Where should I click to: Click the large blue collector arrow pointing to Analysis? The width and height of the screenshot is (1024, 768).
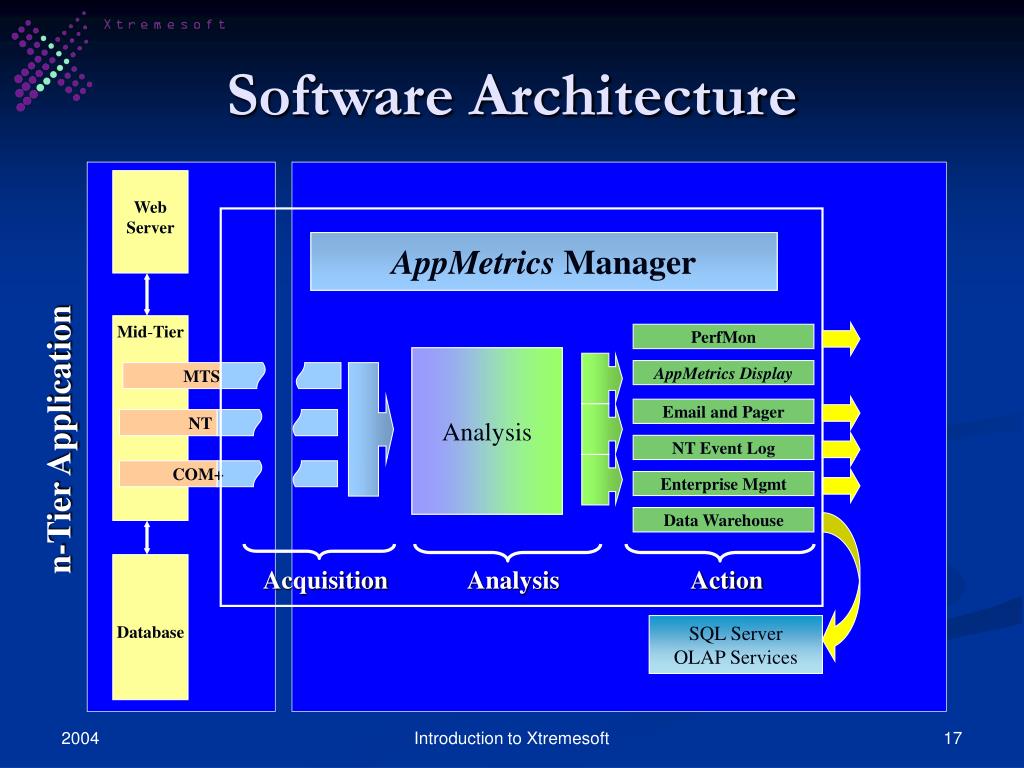pyautogui.click(x=370, y=429)
